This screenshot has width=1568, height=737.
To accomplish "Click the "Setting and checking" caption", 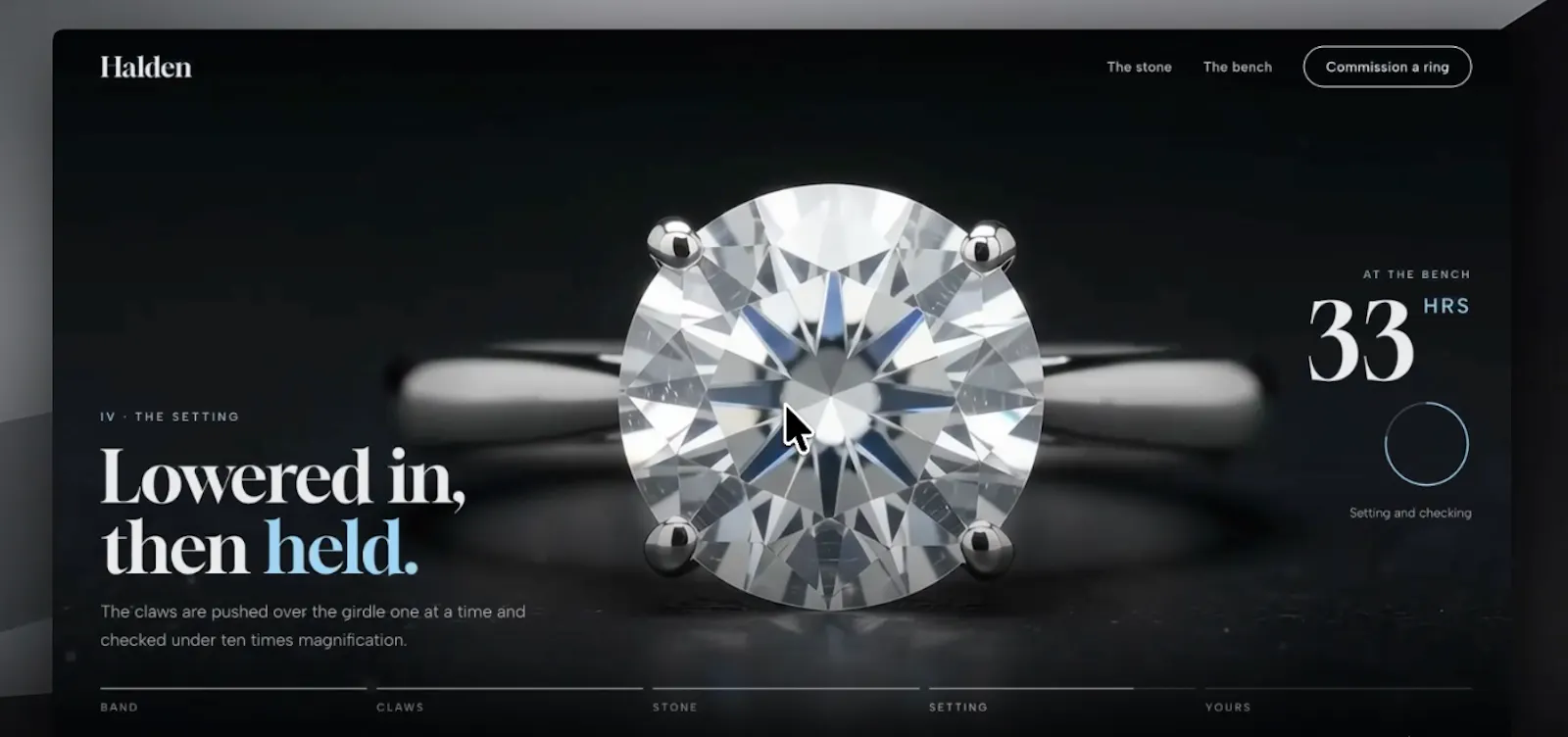I will point(1410,513).
